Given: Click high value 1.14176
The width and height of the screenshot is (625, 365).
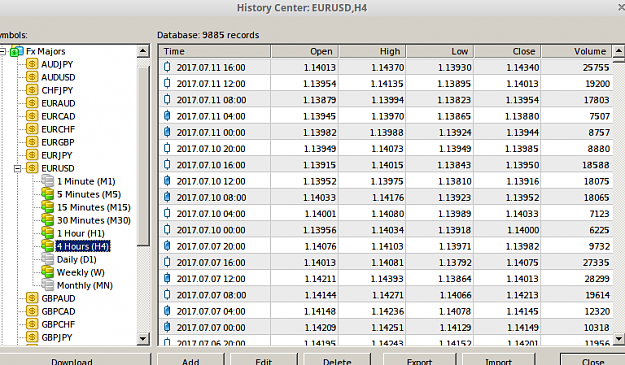Looking at the screenshot, I should click(x=388, y=198).
